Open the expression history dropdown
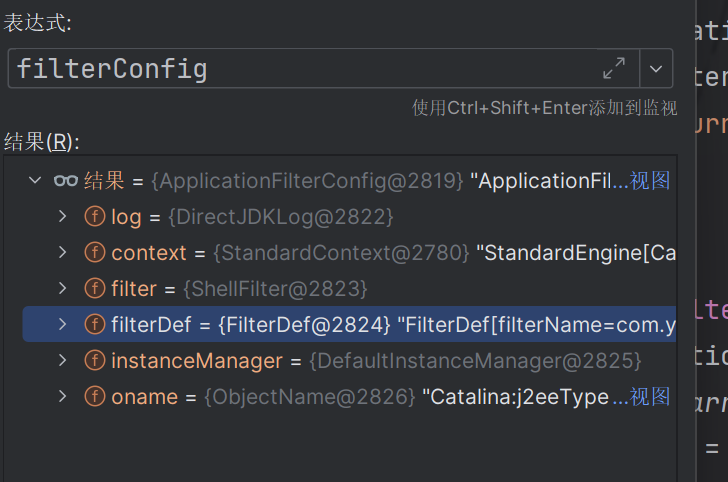The height and width of the screenshot is (482, 728). coord(656,69)
